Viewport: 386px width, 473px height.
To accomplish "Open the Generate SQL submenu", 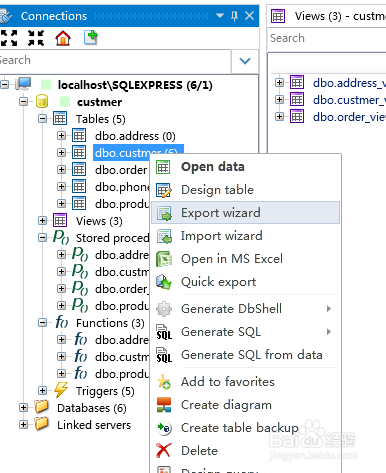I will coord(245,332).
